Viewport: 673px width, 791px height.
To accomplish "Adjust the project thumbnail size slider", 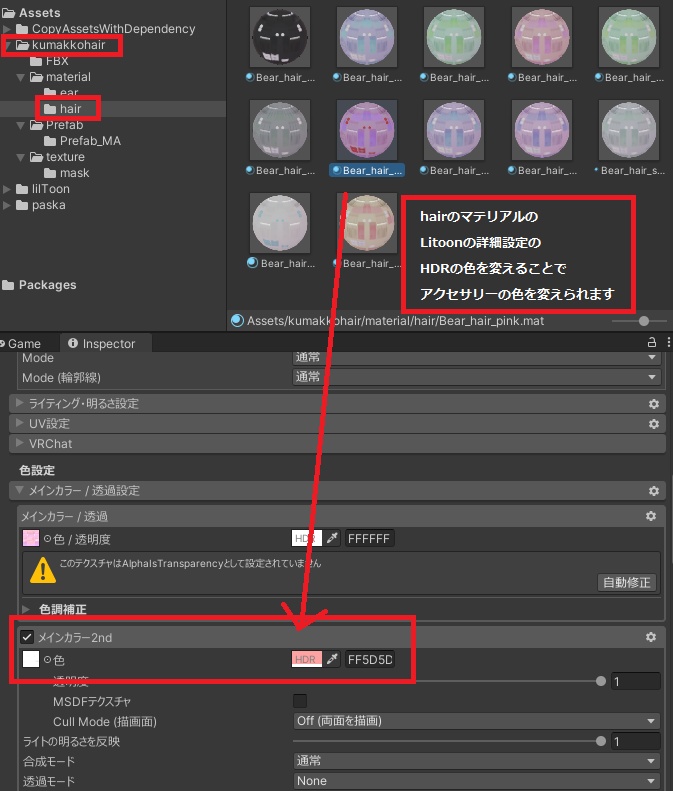I will [x=643, y=321].
